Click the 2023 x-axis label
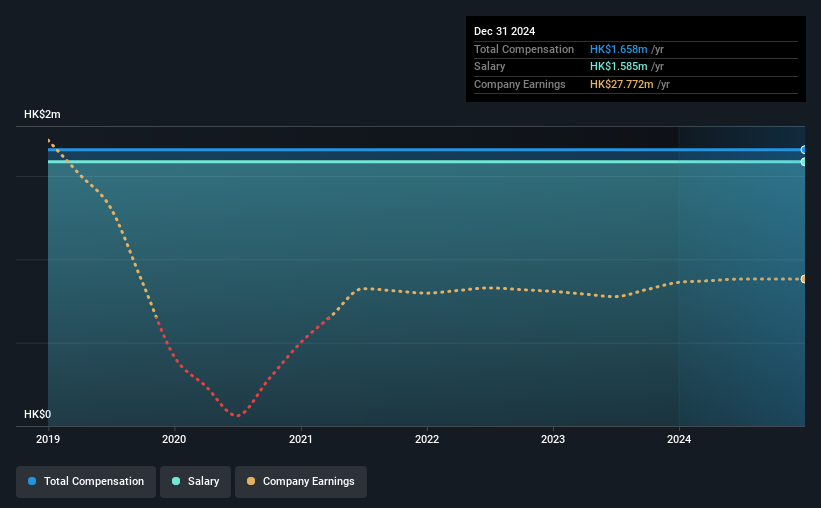 click(x=553, y=439)
